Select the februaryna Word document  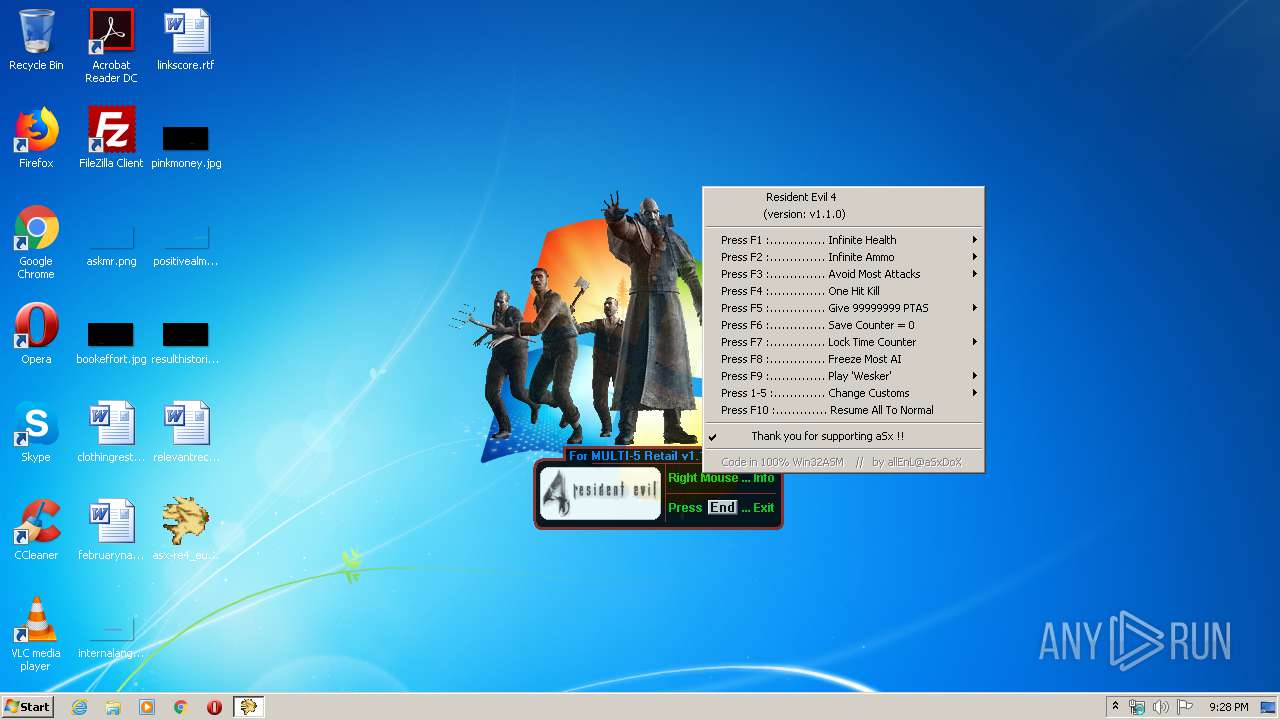point(111,530)
